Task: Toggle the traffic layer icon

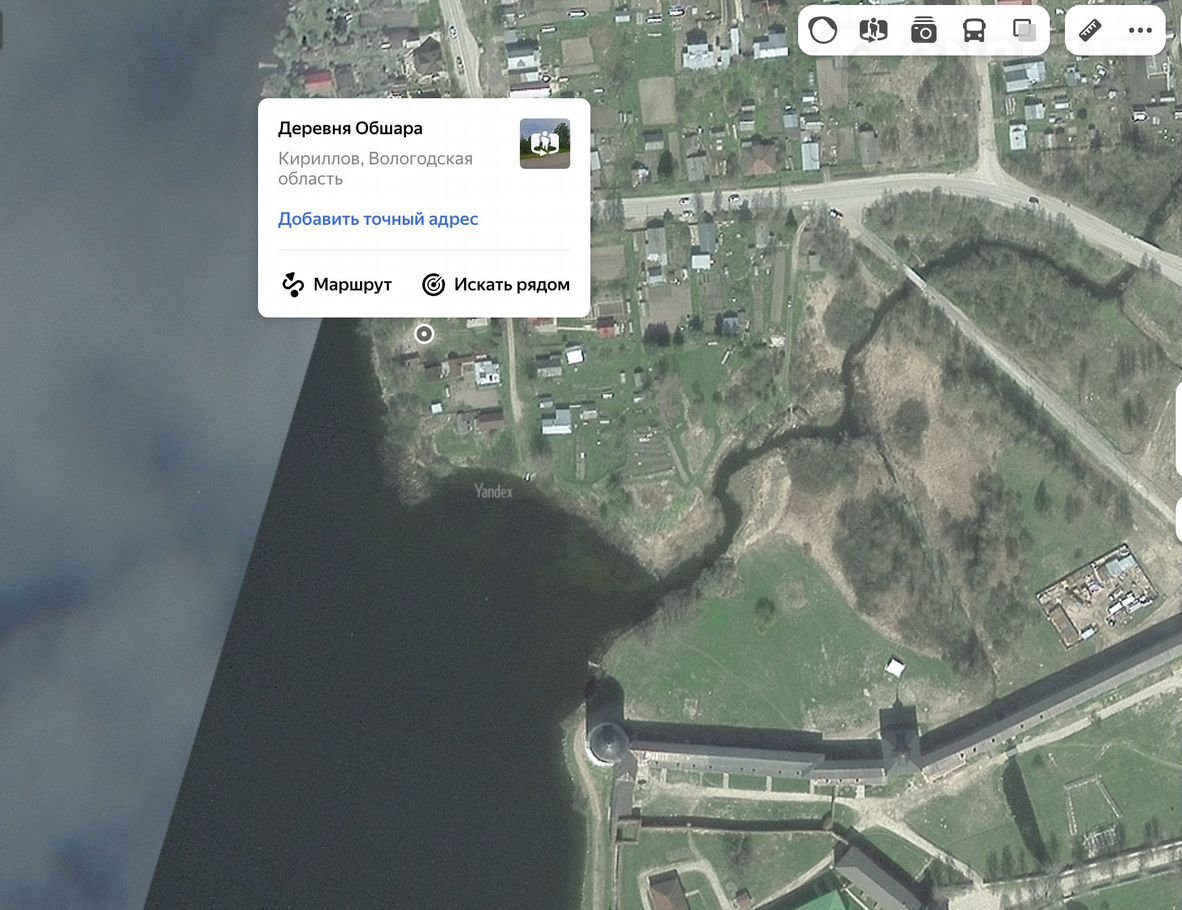Action: coord(823,30)
